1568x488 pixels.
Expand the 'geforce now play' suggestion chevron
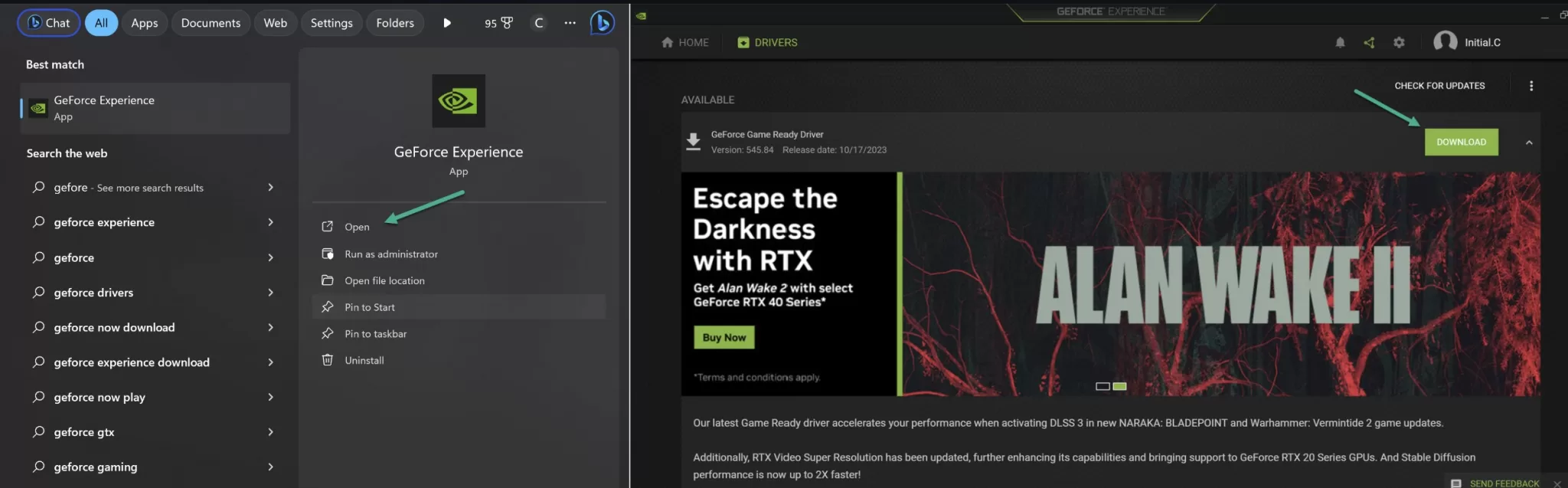(270, 397)
